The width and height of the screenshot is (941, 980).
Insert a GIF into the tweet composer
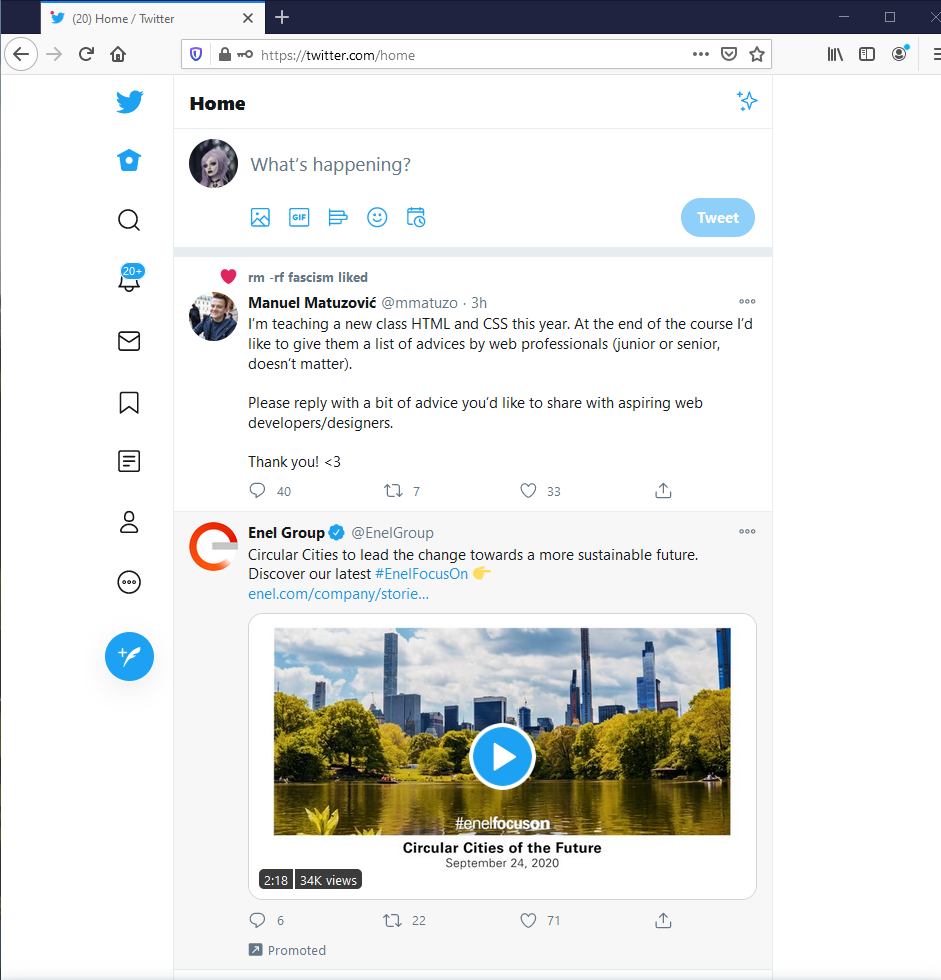[x=299, y=217]
